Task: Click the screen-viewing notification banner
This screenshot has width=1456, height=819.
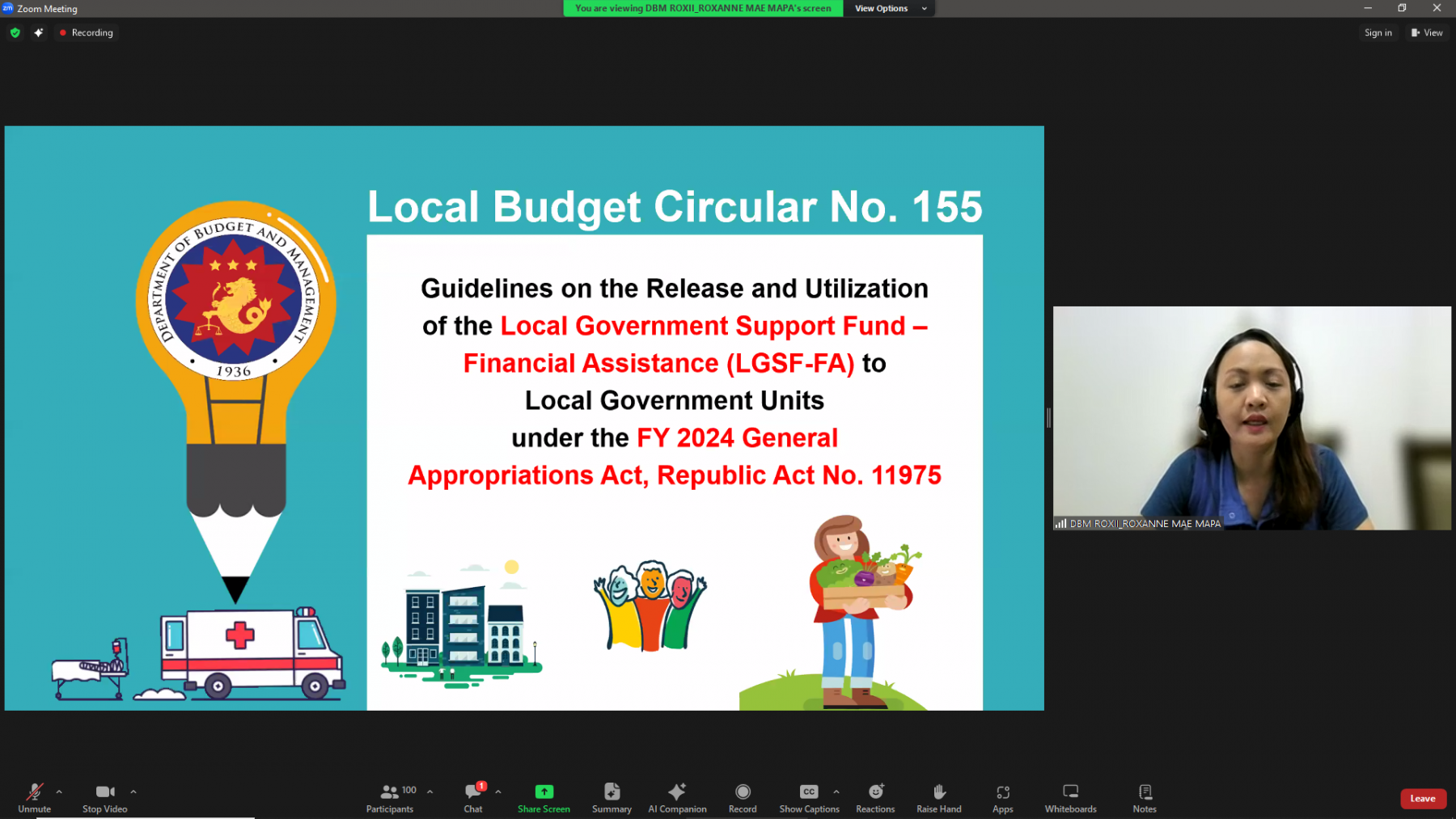Action: (x=703, y=8)
